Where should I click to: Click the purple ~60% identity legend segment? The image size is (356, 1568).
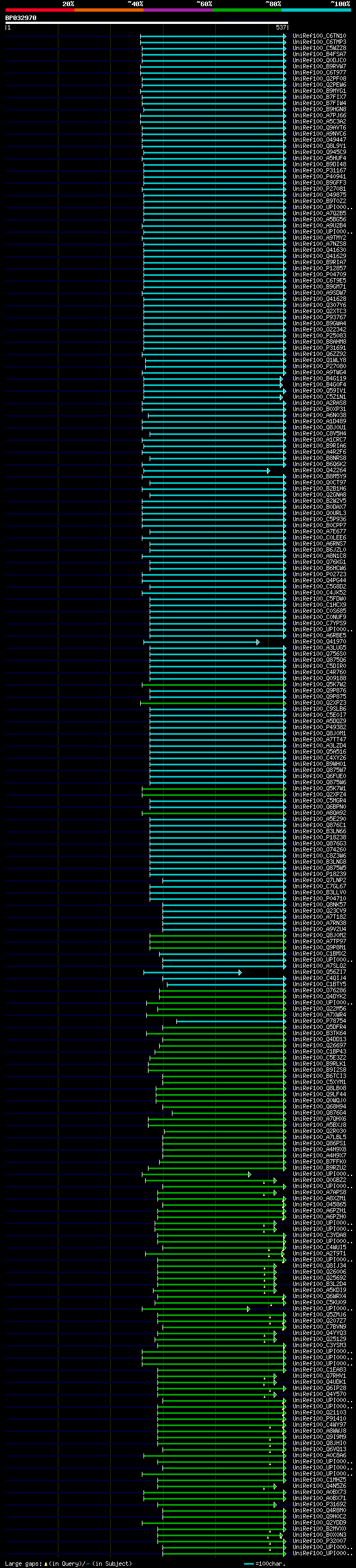[x=177, y=10]
